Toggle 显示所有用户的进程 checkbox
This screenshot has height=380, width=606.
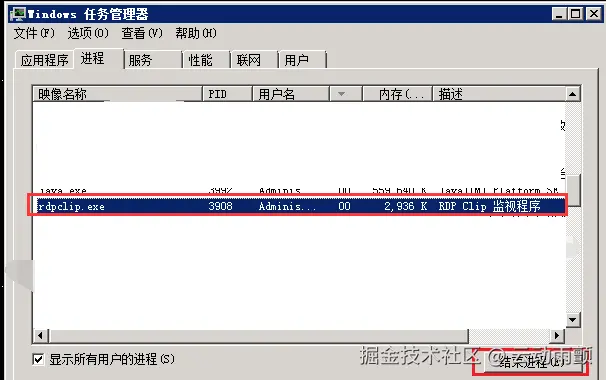[38, 360]
